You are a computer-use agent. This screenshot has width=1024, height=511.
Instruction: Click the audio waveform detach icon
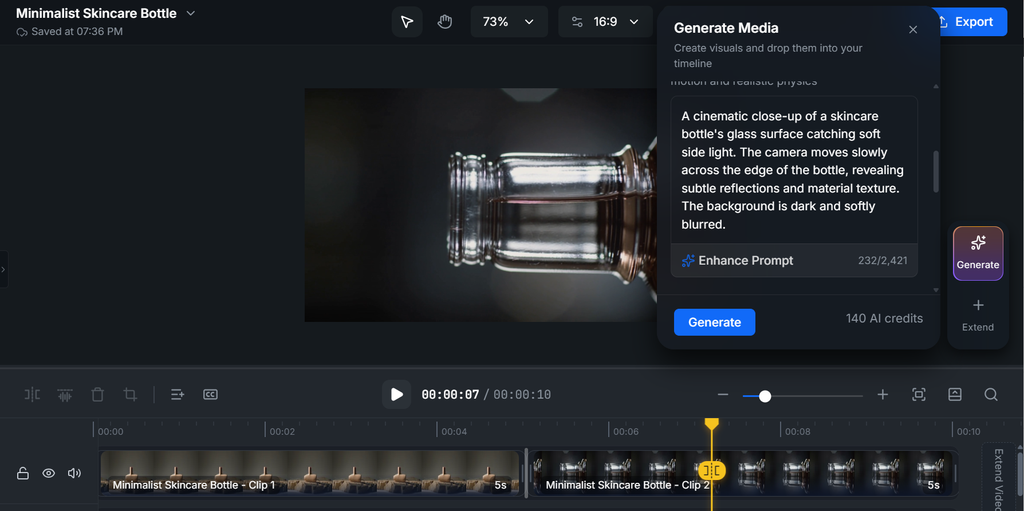(x=65, y=395)
